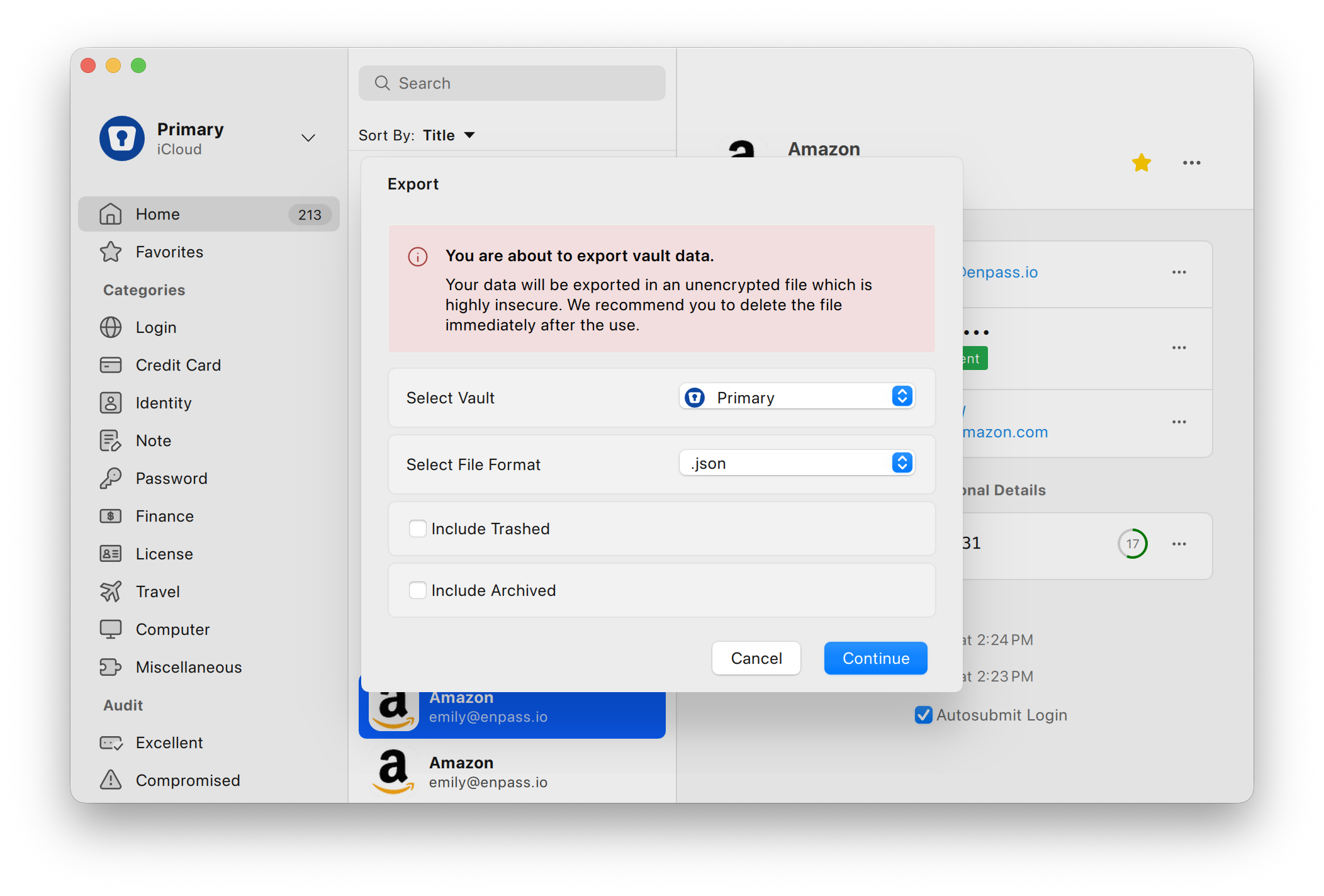Image resolution: width=1324 pixels, height=896 pixels.
Task: Open the Compromised audit list
Action: (209, 780)
